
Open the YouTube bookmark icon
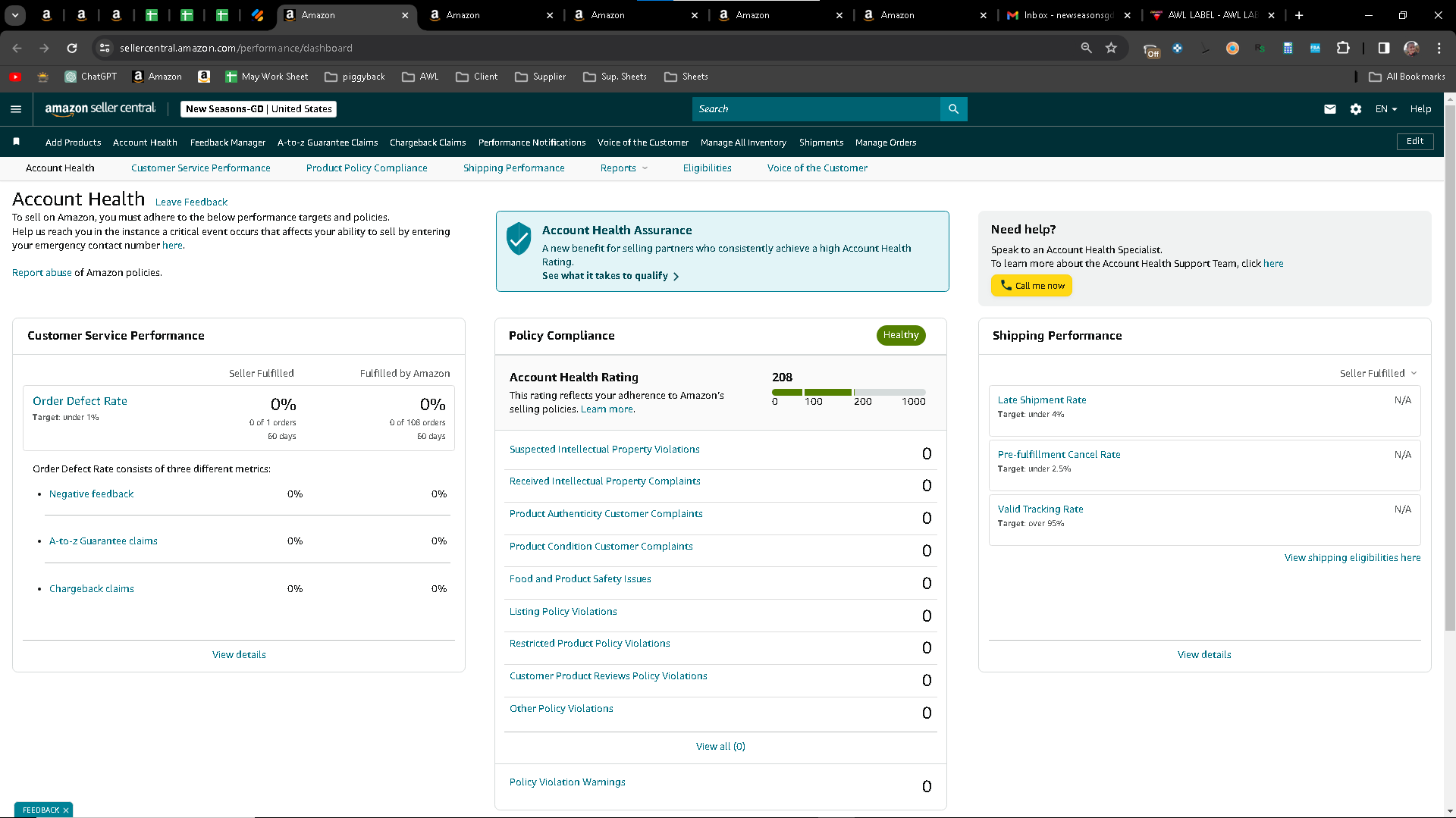pos(15,77)
